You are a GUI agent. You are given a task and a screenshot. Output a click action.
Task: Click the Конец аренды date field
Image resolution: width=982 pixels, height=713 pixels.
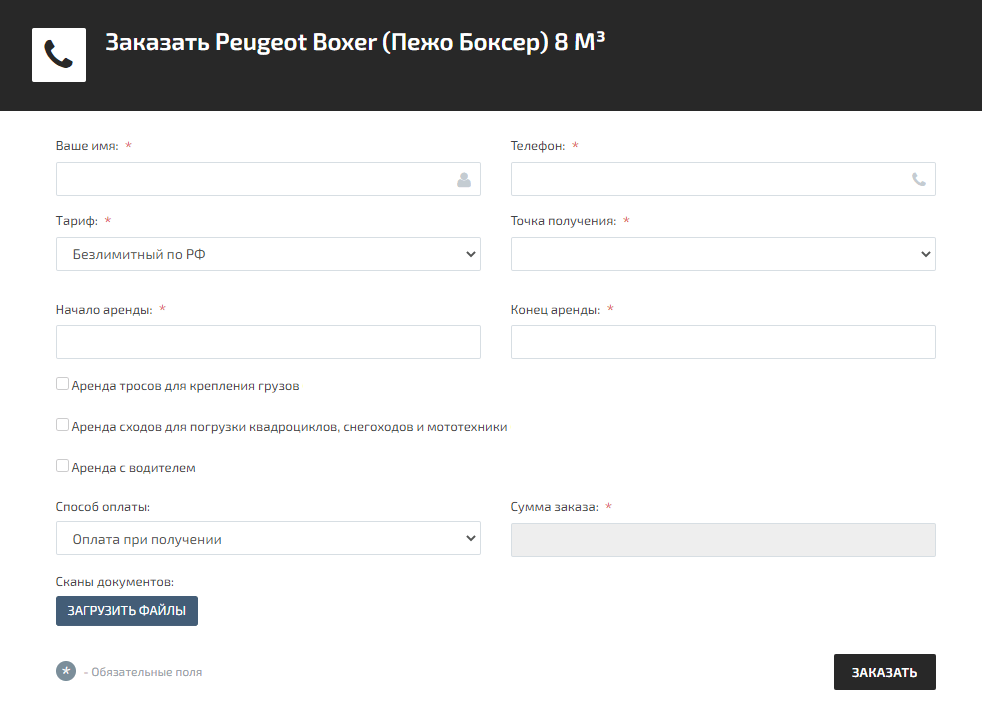click(723, 342)
